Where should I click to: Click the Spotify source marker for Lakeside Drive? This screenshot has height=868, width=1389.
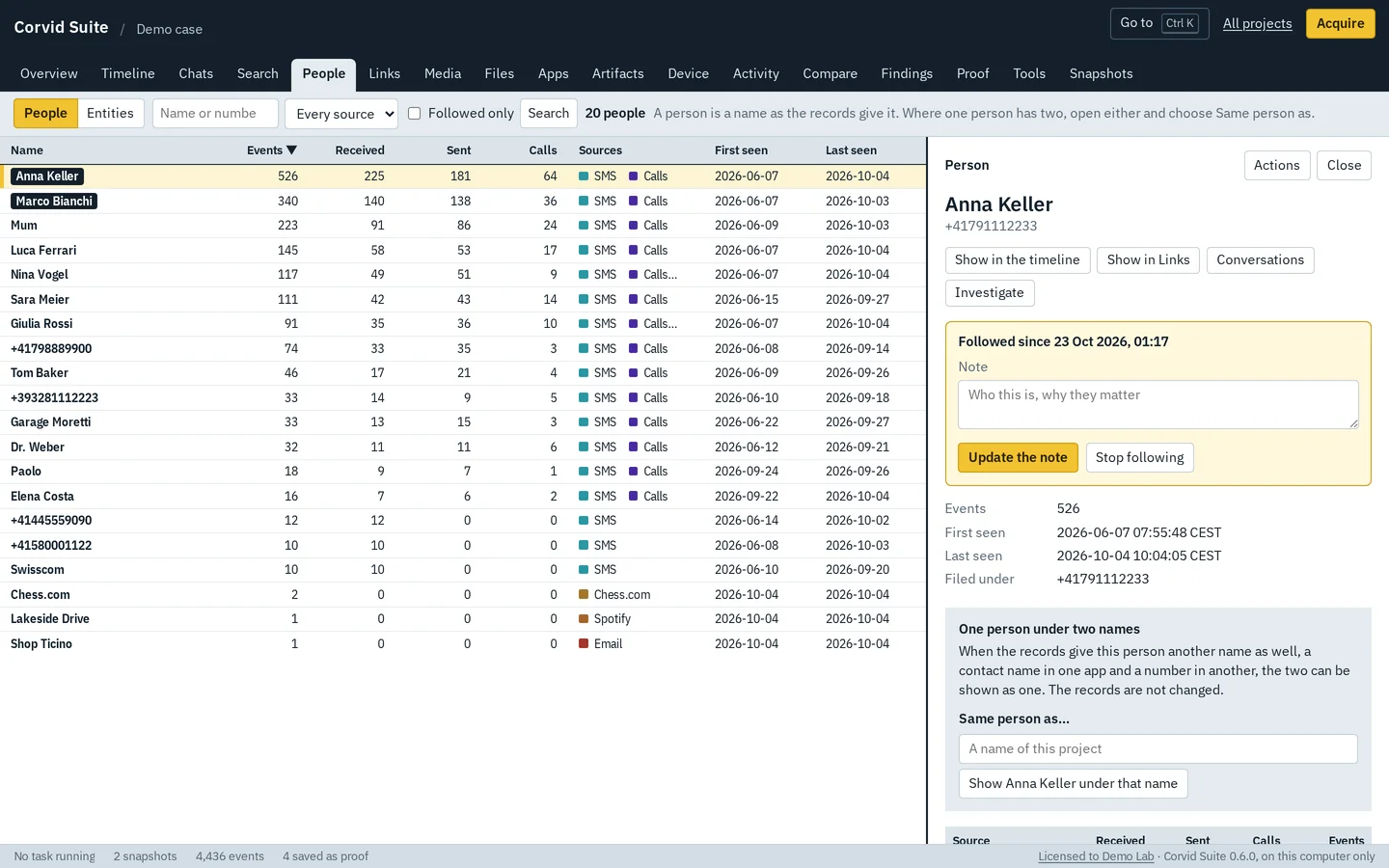pos(584,619)
